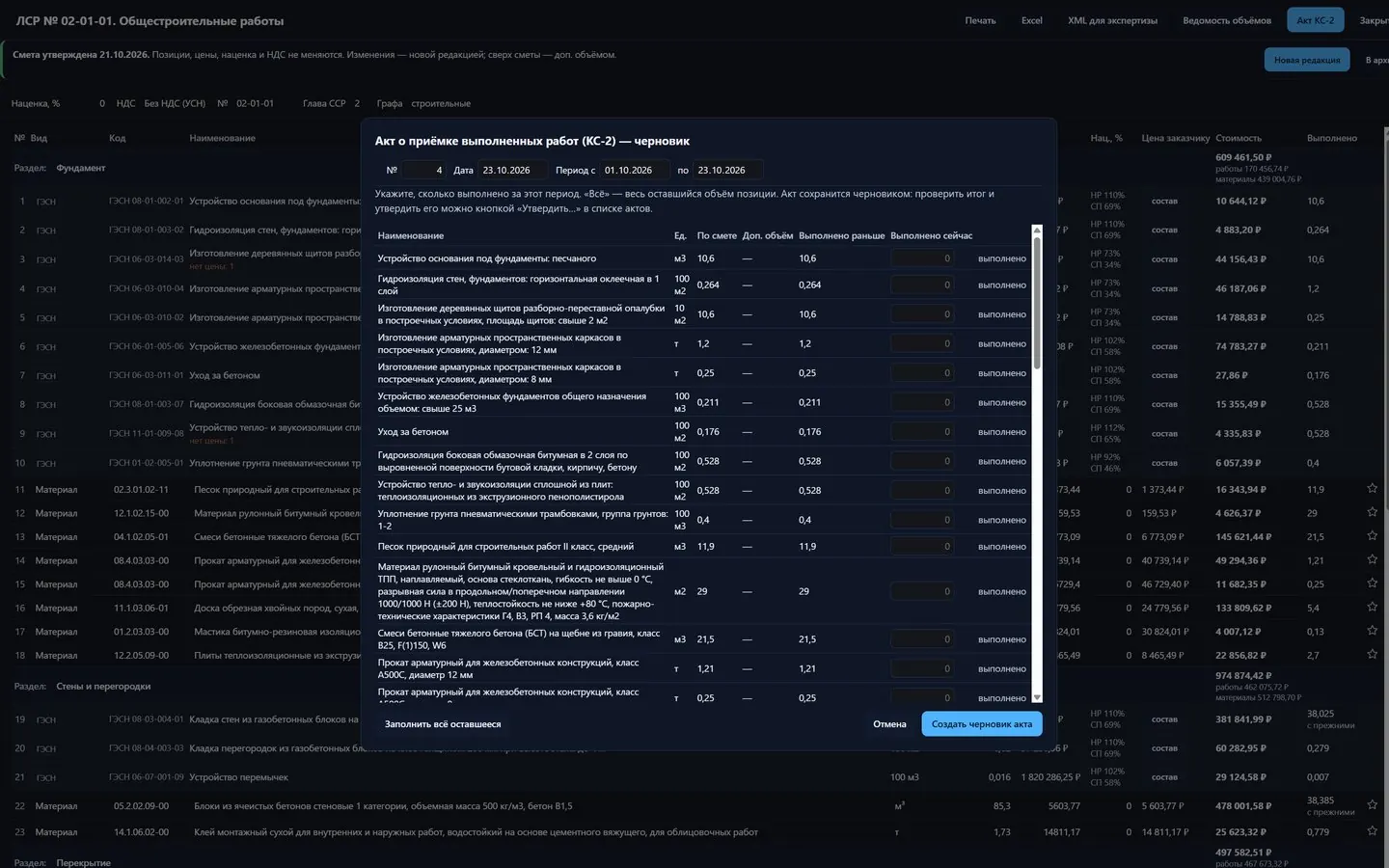This screenshot has width=1389, height=868.
Task: Open XML для экспертизы
Action: (1112, 20)
